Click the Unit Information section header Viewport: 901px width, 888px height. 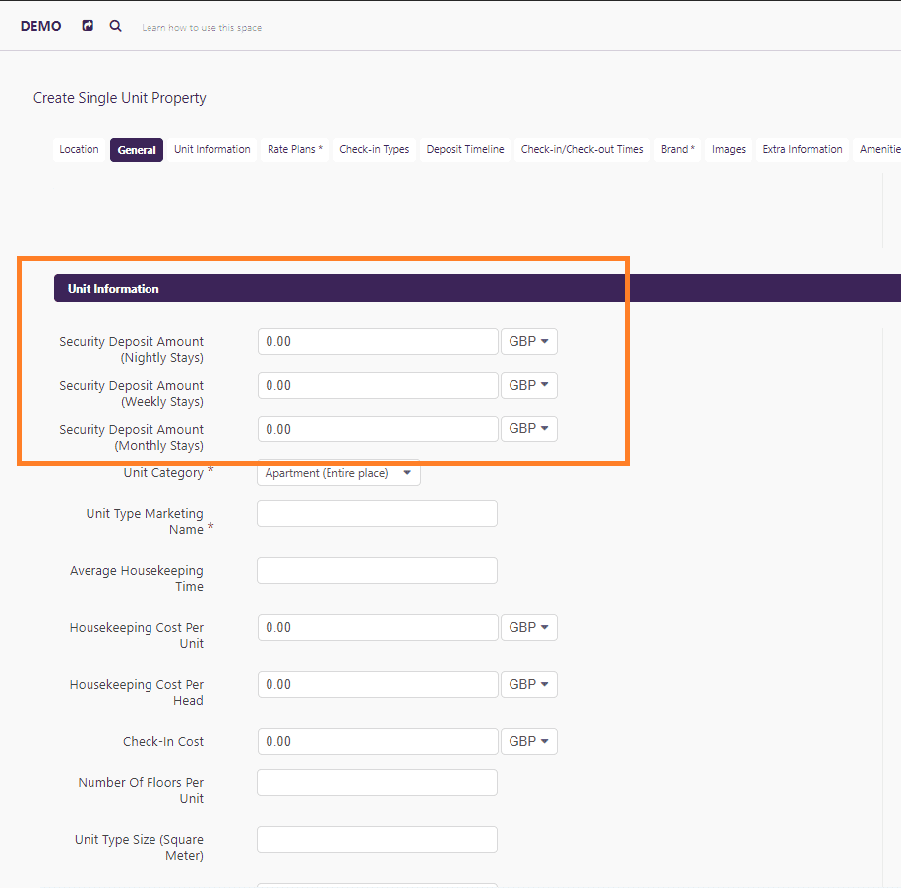coord(477,288)
